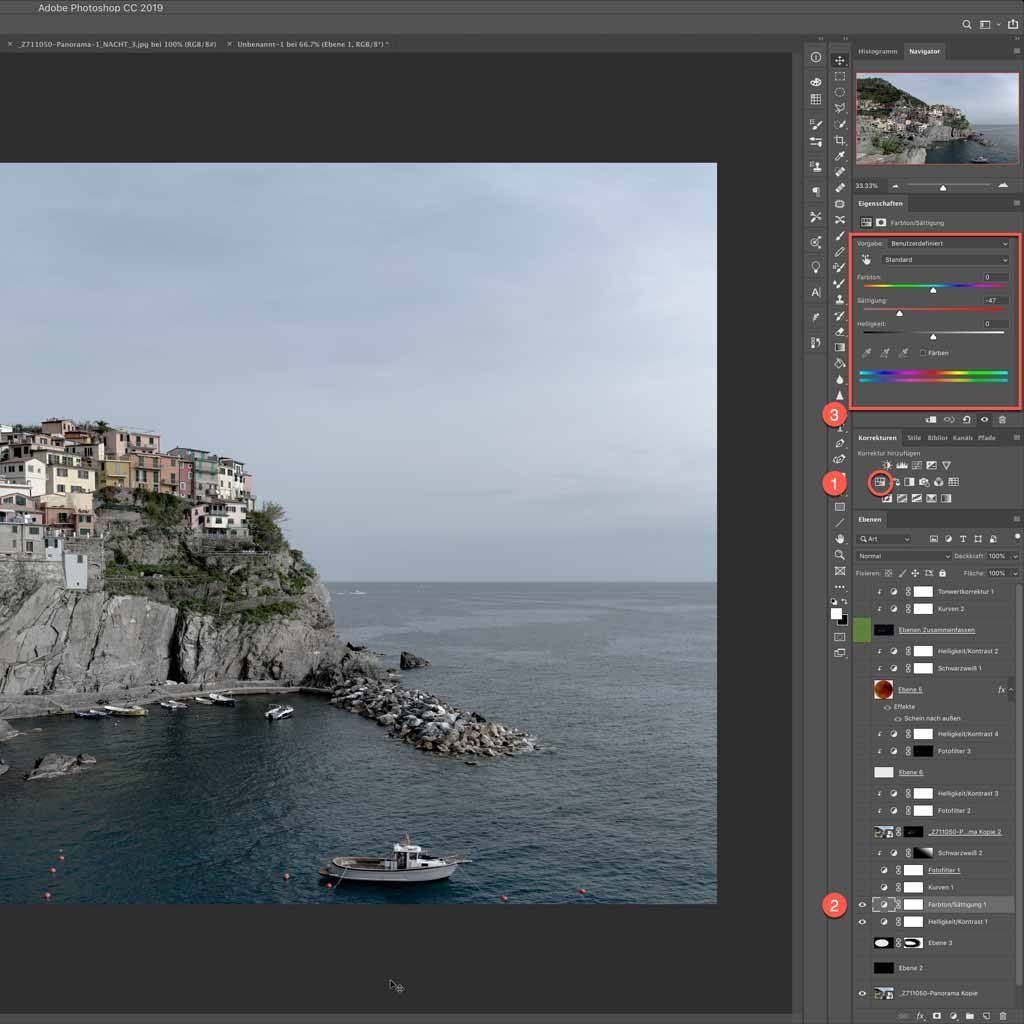
Task: Delete adjustment via Eigenschaften trash icon
Action: coord(1002,420)
